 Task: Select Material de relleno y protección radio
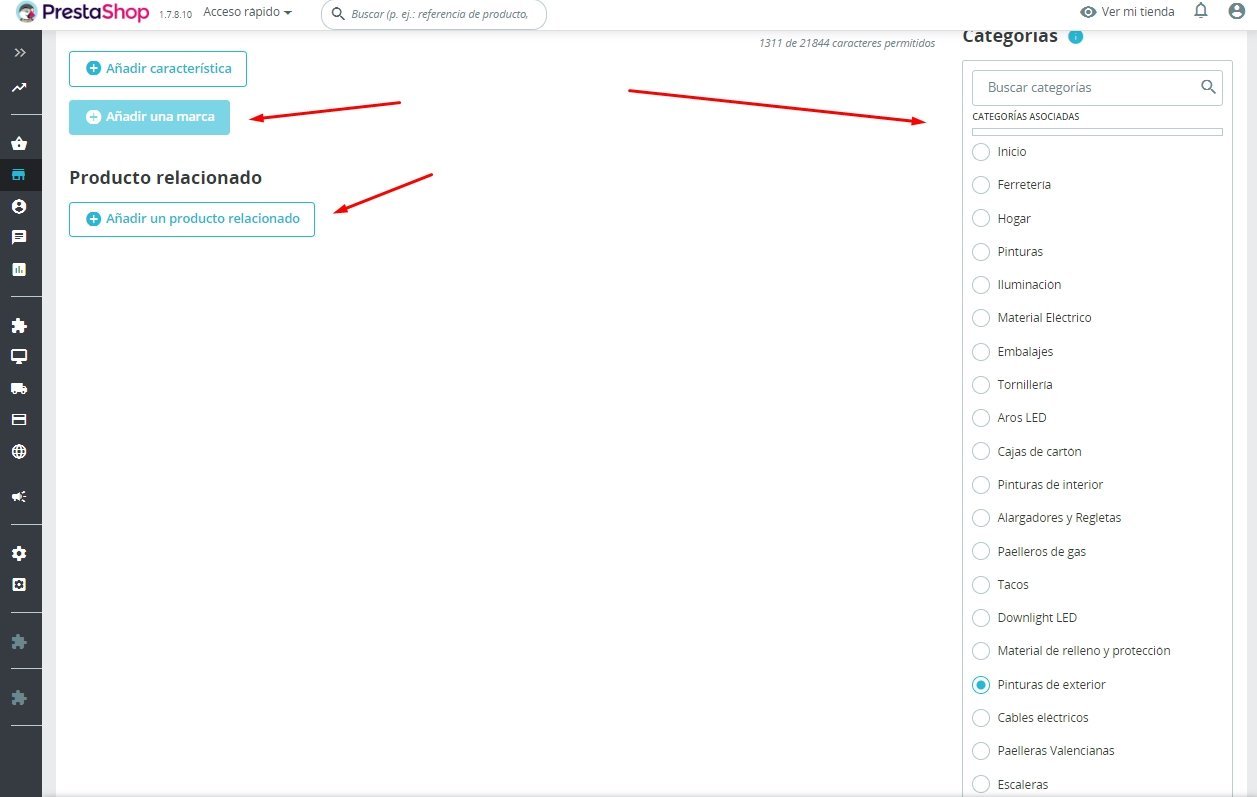tap(981, 651)
